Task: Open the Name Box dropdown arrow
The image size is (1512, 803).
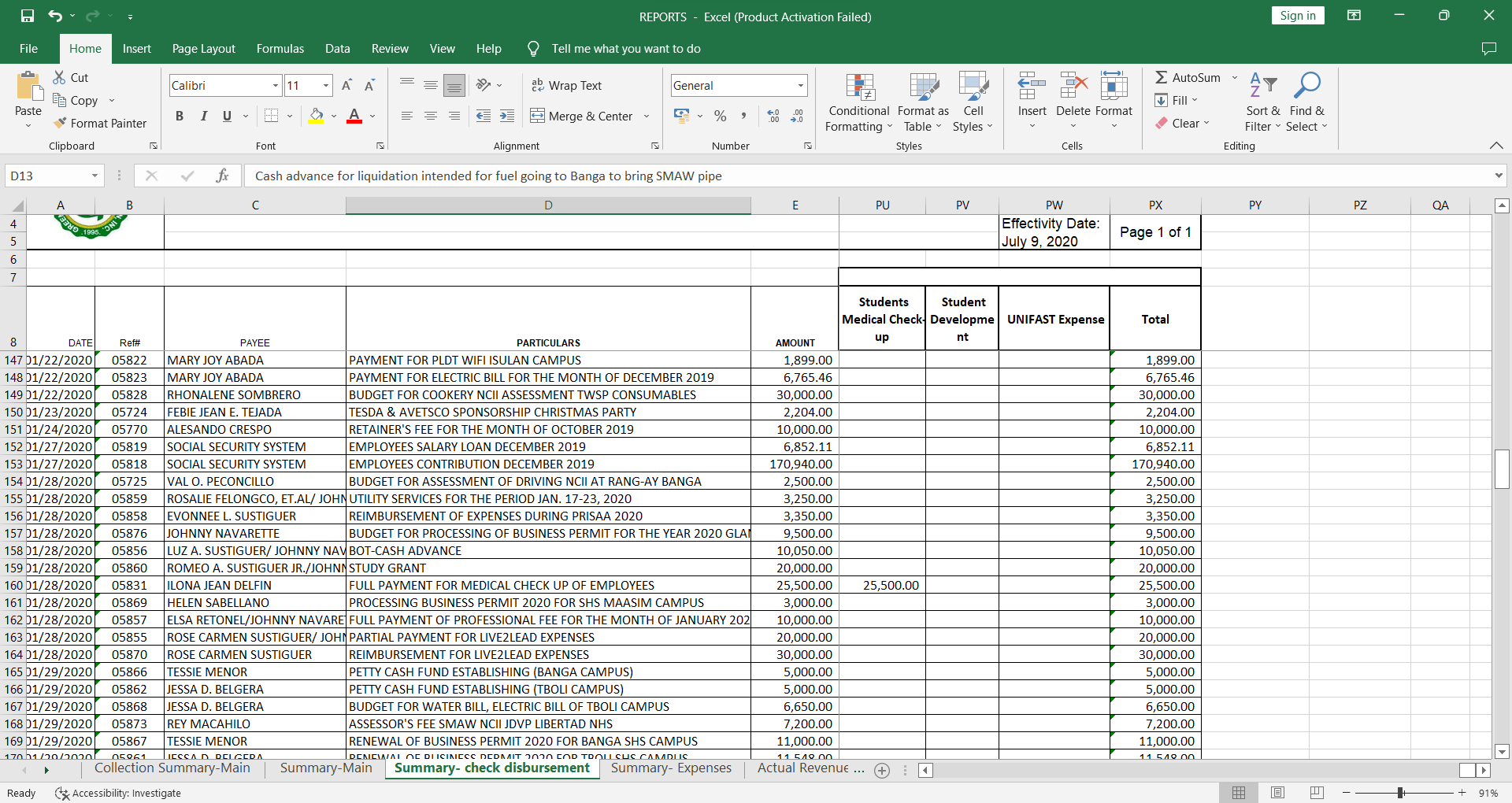Action: pyautogui.click(x=94, y=176)
